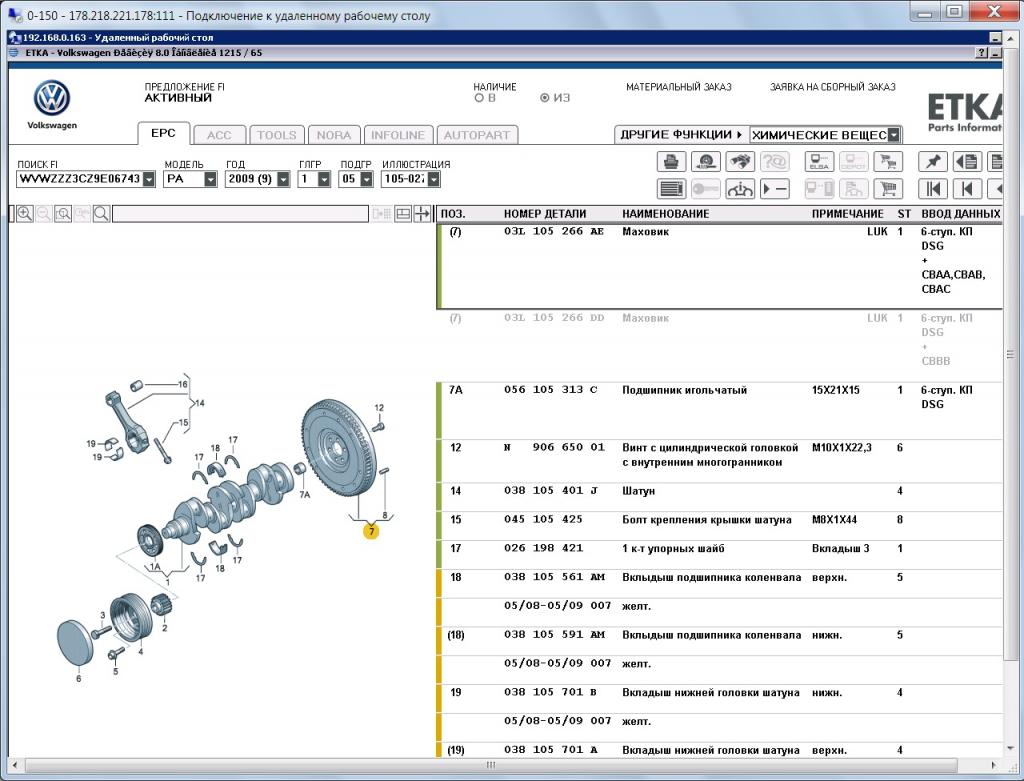Select the 'ИЗ' availability radio button
The width and height of the screenshot is (1024, 781).
pos(545,98)
